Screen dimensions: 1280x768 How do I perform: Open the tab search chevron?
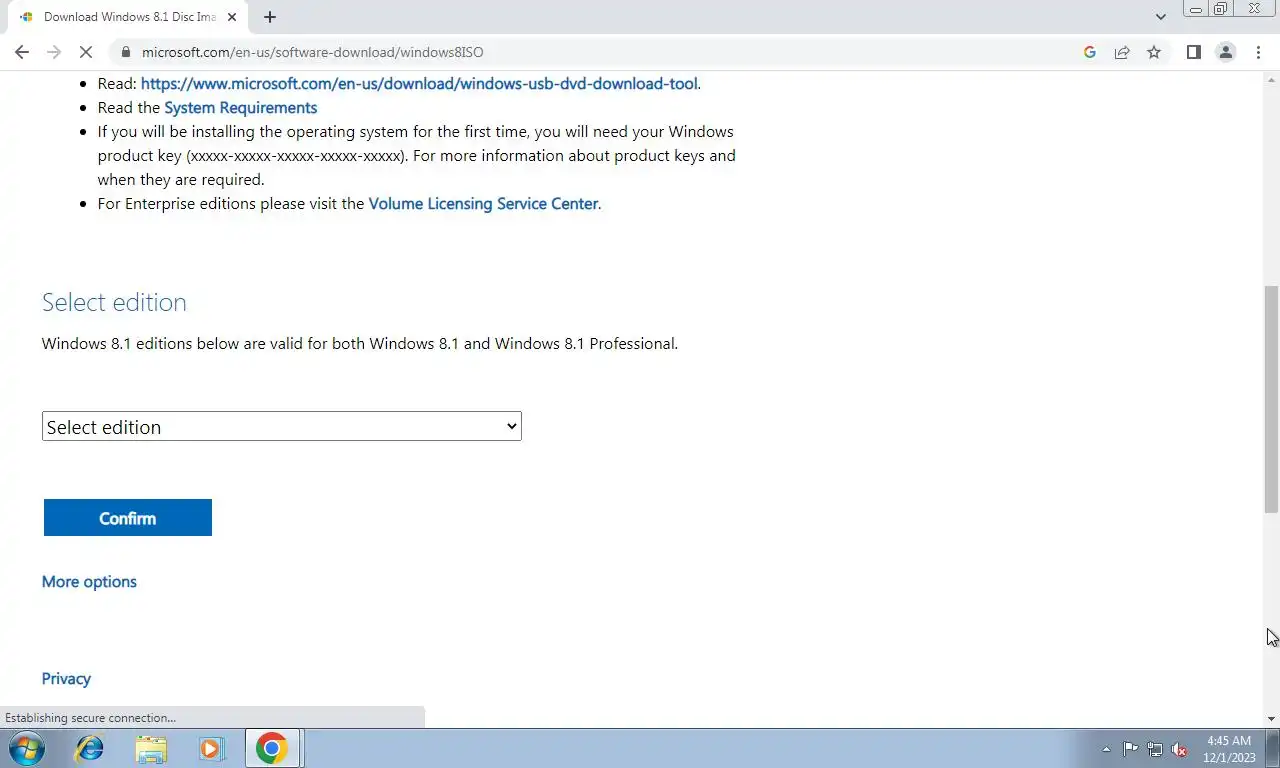[x=1160, y=17]
